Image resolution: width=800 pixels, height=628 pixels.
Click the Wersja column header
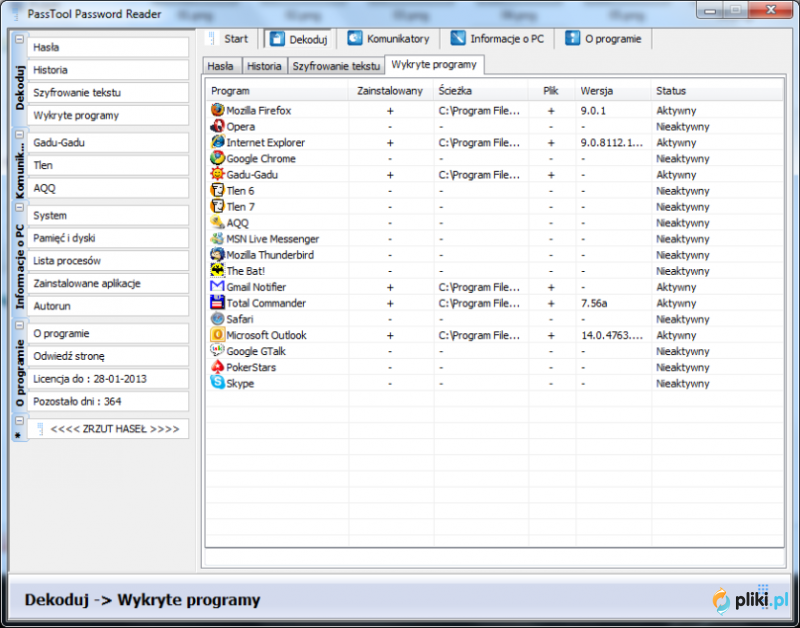click(613, 91)
